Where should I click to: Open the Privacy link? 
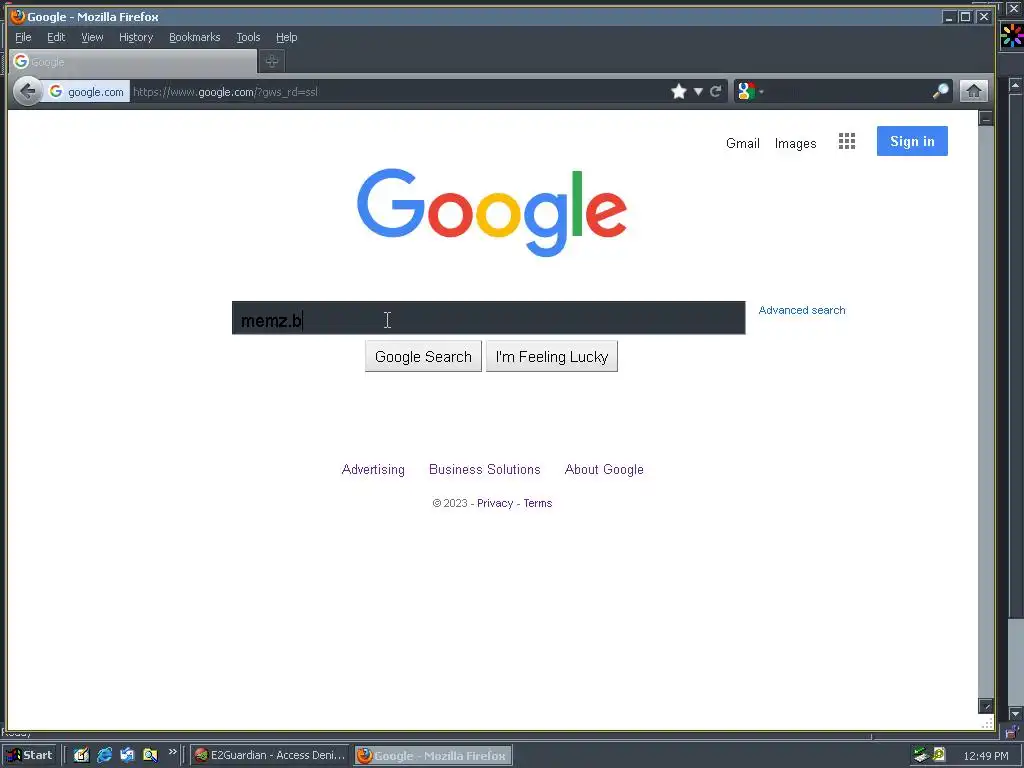pos(495,503)
